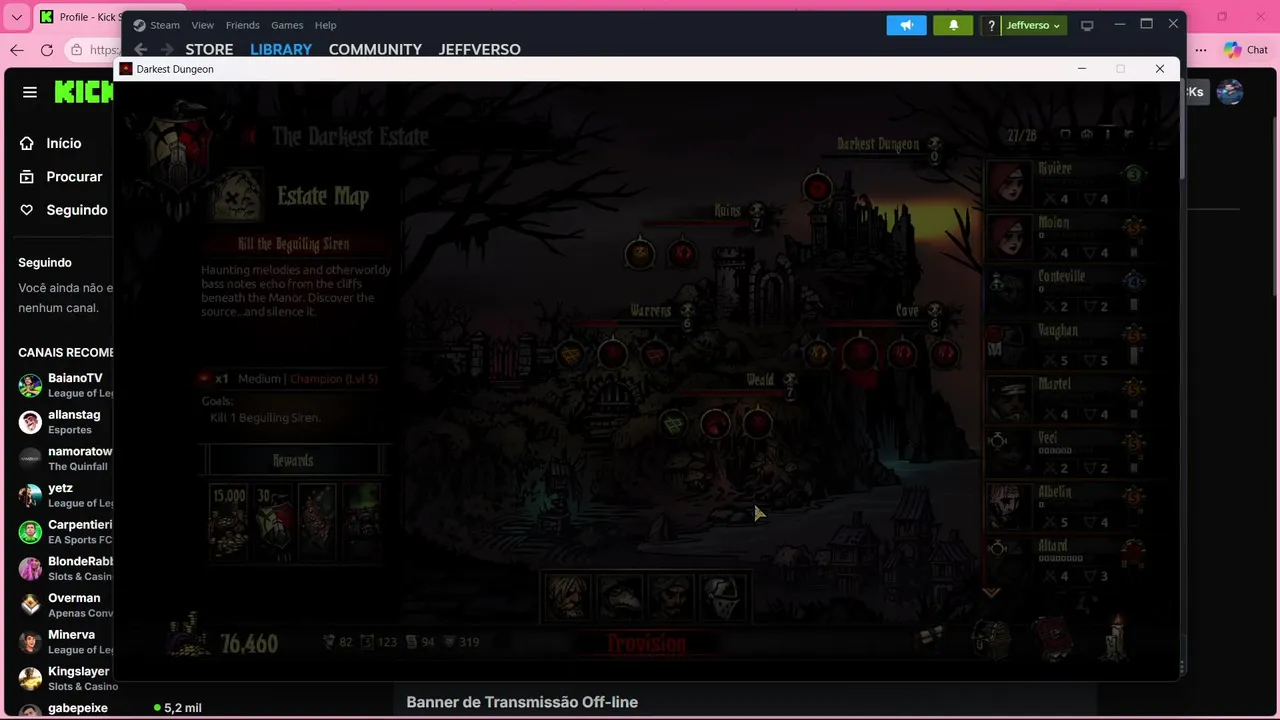The height and width of the screenshot is (720, 1280).
Task: Open Início in Kick sidebar
Action: click(64, 143)
